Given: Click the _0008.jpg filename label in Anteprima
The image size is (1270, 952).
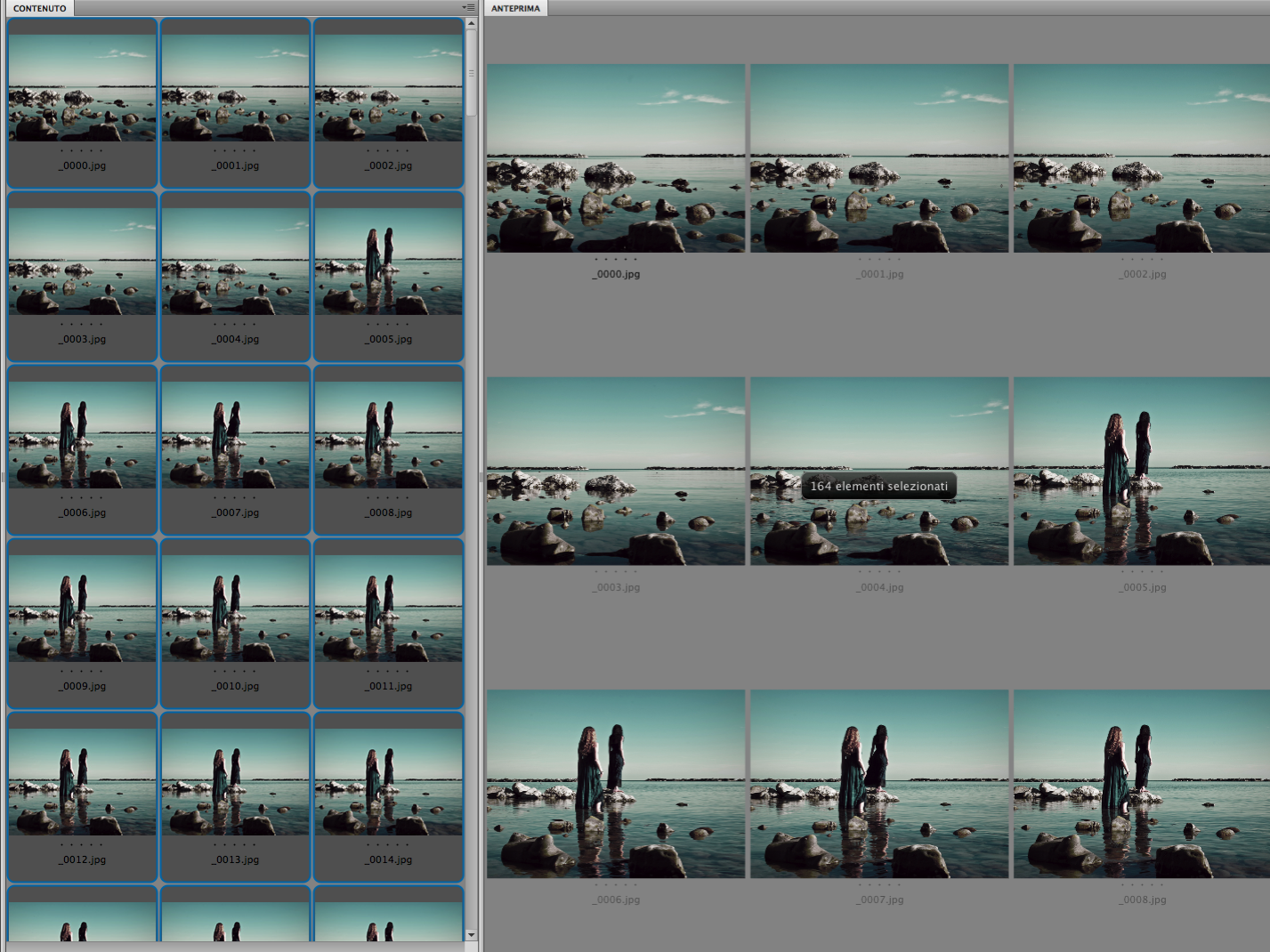Looking at the screenshot, I should (x=1143, y=900).
